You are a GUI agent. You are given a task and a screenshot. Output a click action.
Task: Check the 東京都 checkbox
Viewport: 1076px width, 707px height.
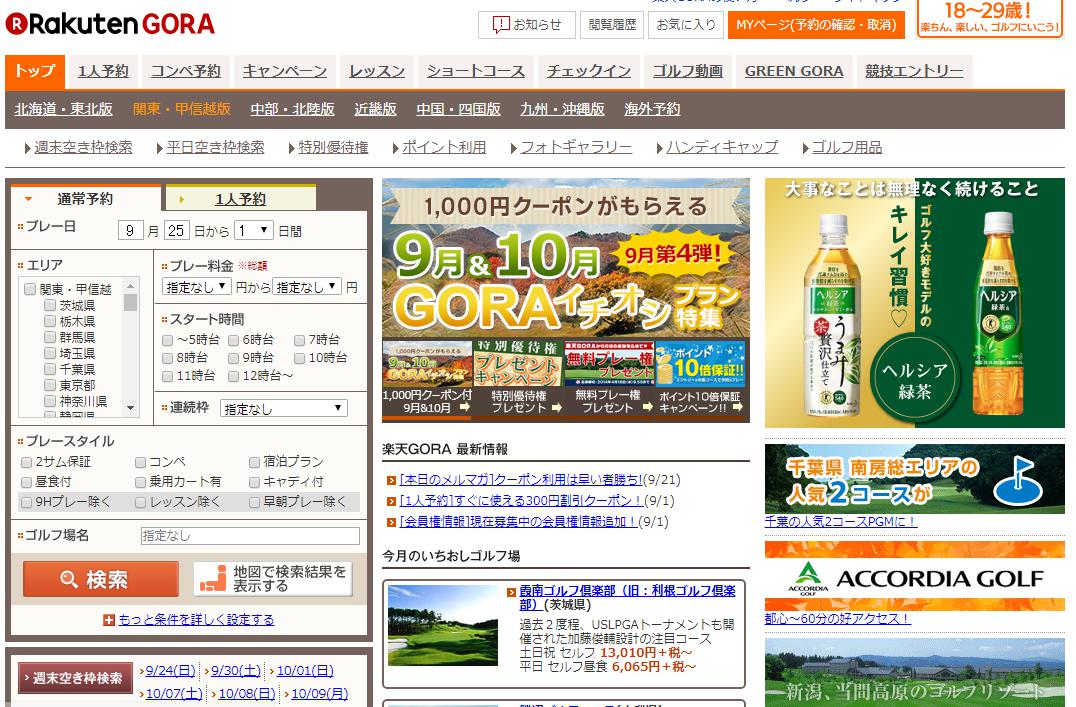[x=49, y=385]
